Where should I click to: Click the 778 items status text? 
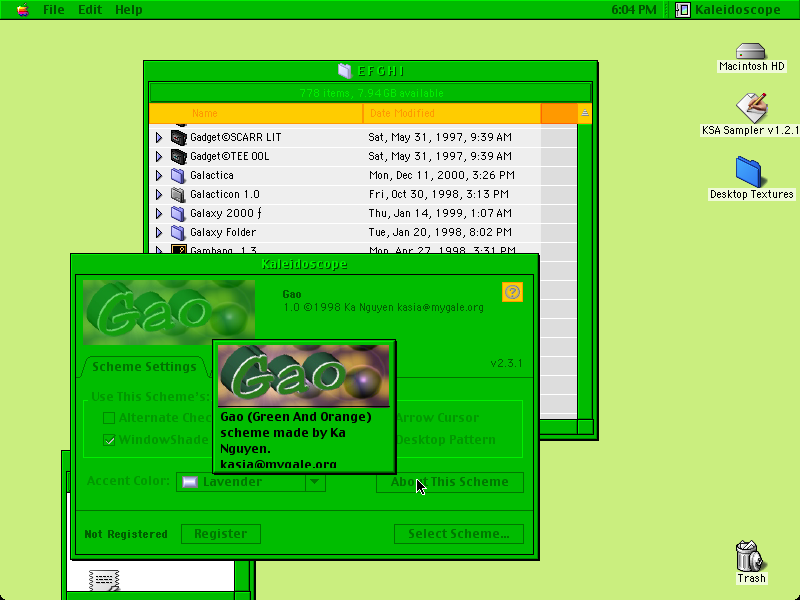click(x=371, y=93)
